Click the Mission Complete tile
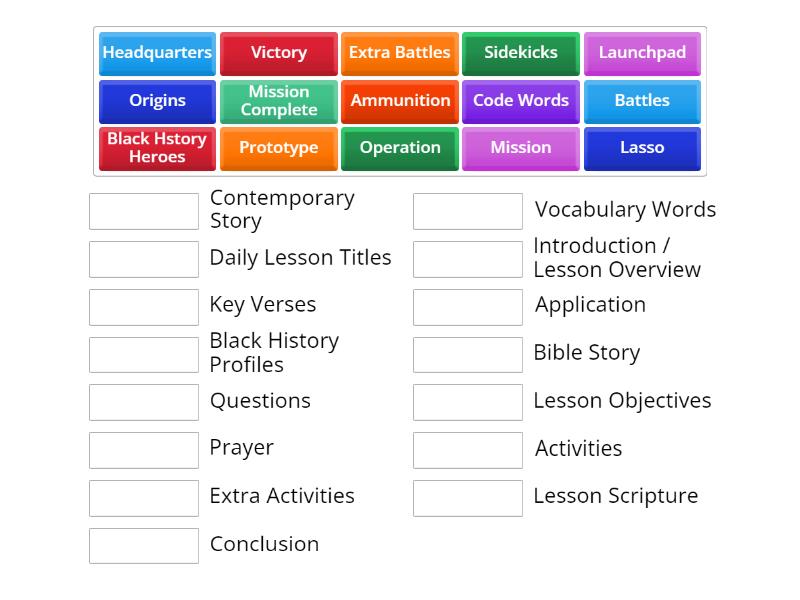The height and width of the screenshot is (600, 800). pos(278,100)
